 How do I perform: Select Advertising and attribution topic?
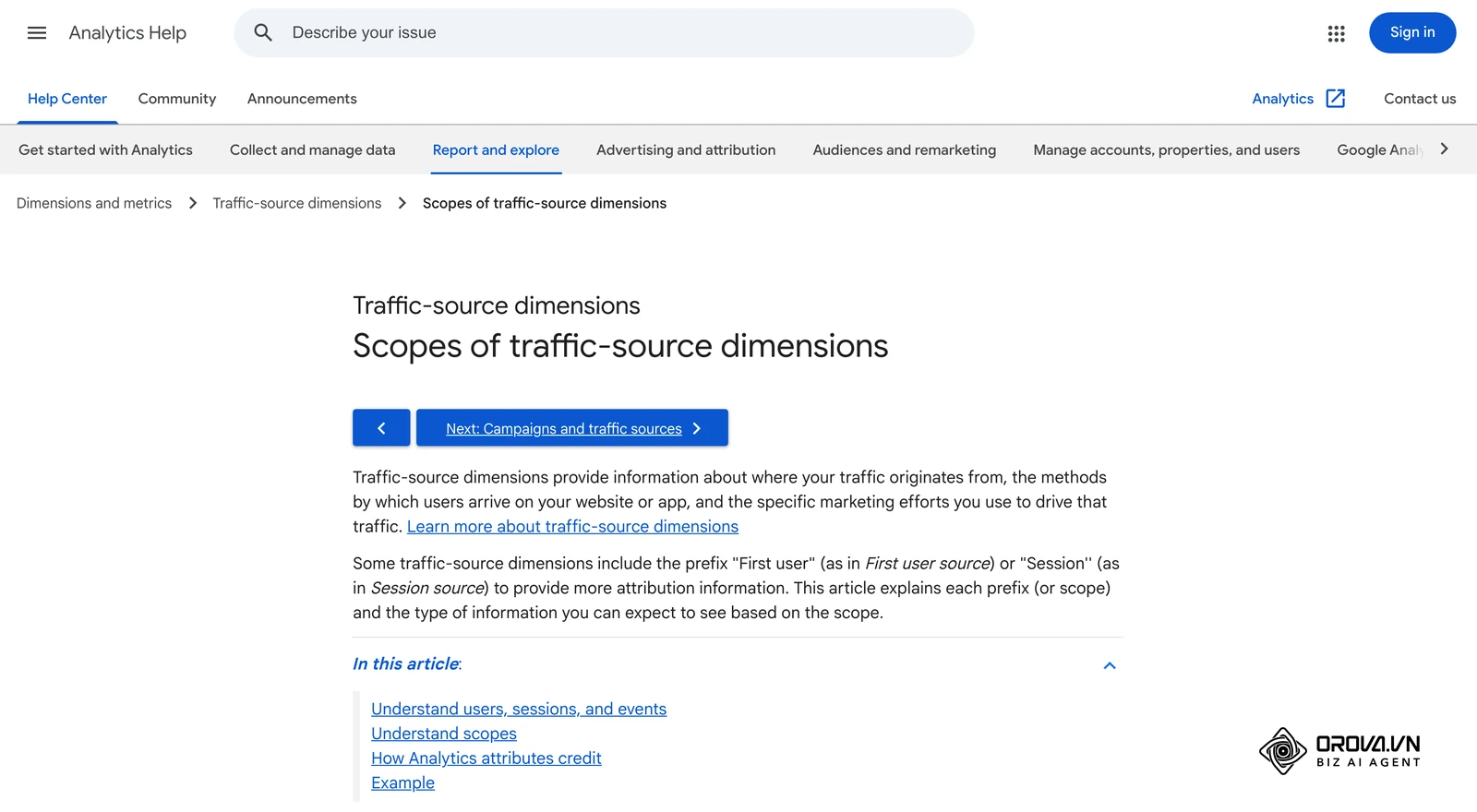(686, 150)
